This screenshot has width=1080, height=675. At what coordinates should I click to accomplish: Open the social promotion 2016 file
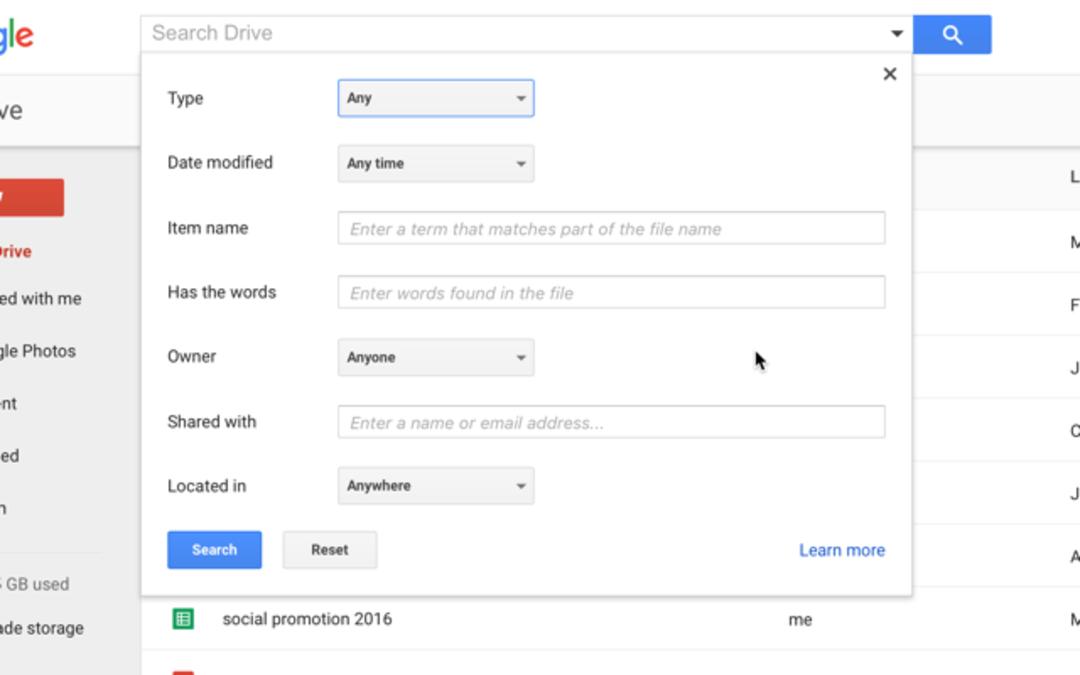pyautogui.click(x=307, y=619)
